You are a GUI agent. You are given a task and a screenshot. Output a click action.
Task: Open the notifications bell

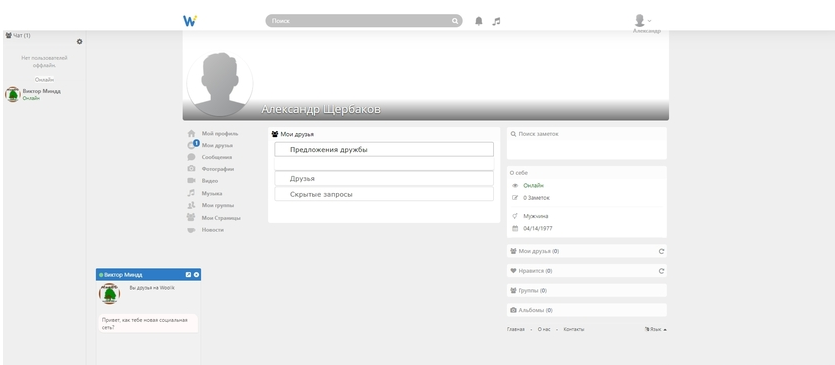click(479, 21)
